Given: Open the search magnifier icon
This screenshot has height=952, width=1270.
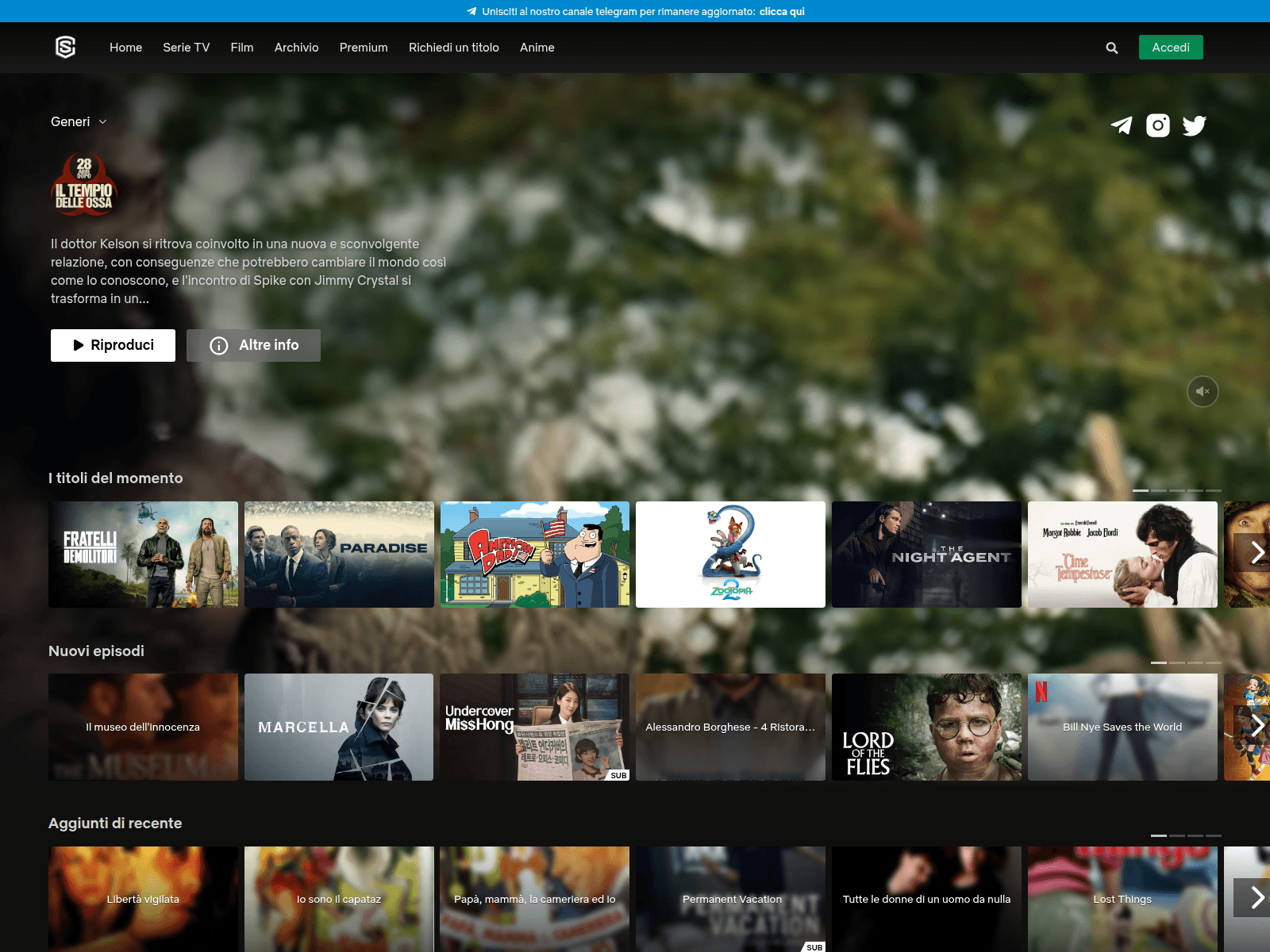Looking at the screenshot, I should tap(1112, 48).
